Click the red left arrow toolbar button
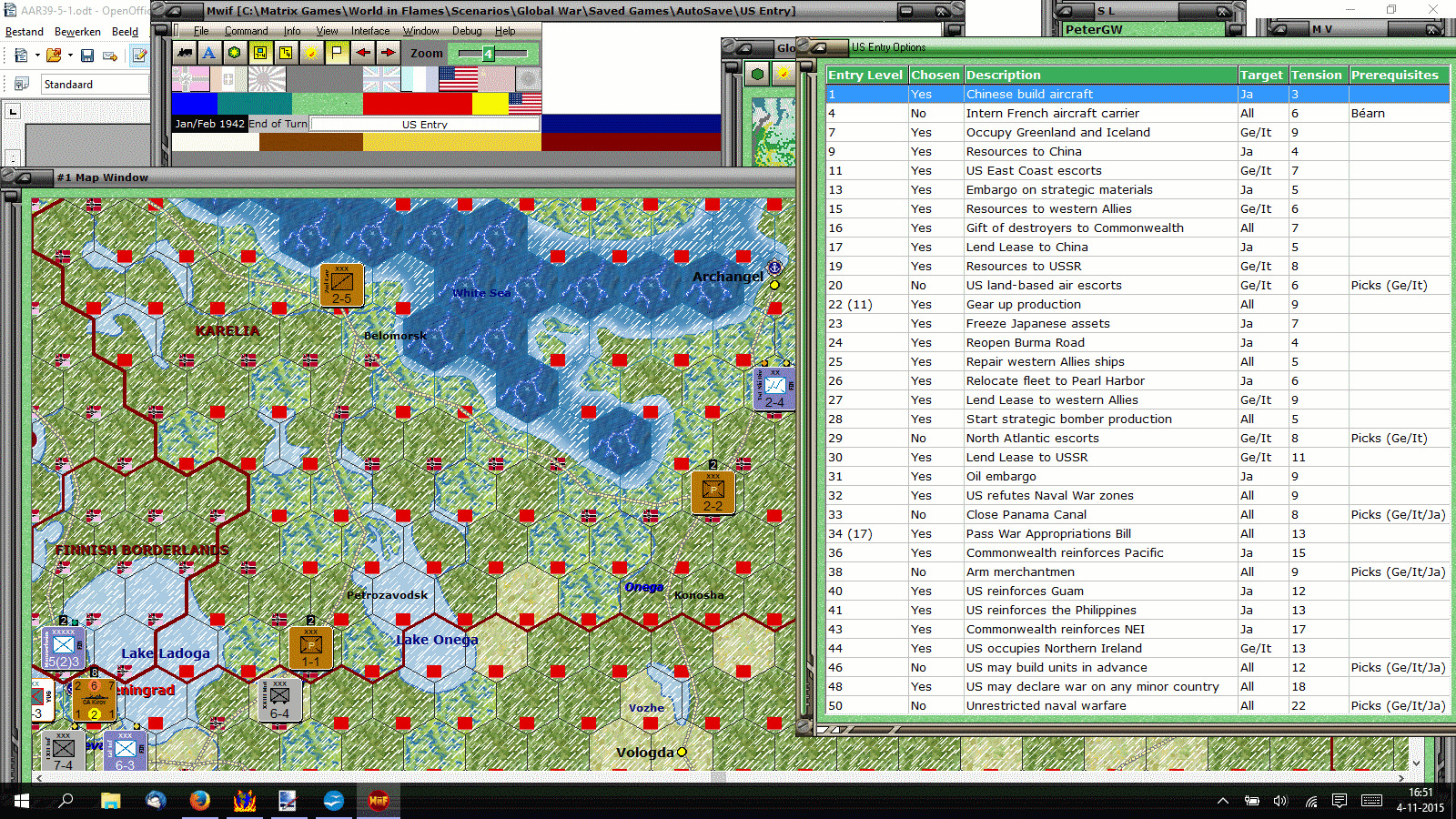Viewport: 1456px width, 819px height. (x=363, y=53)
